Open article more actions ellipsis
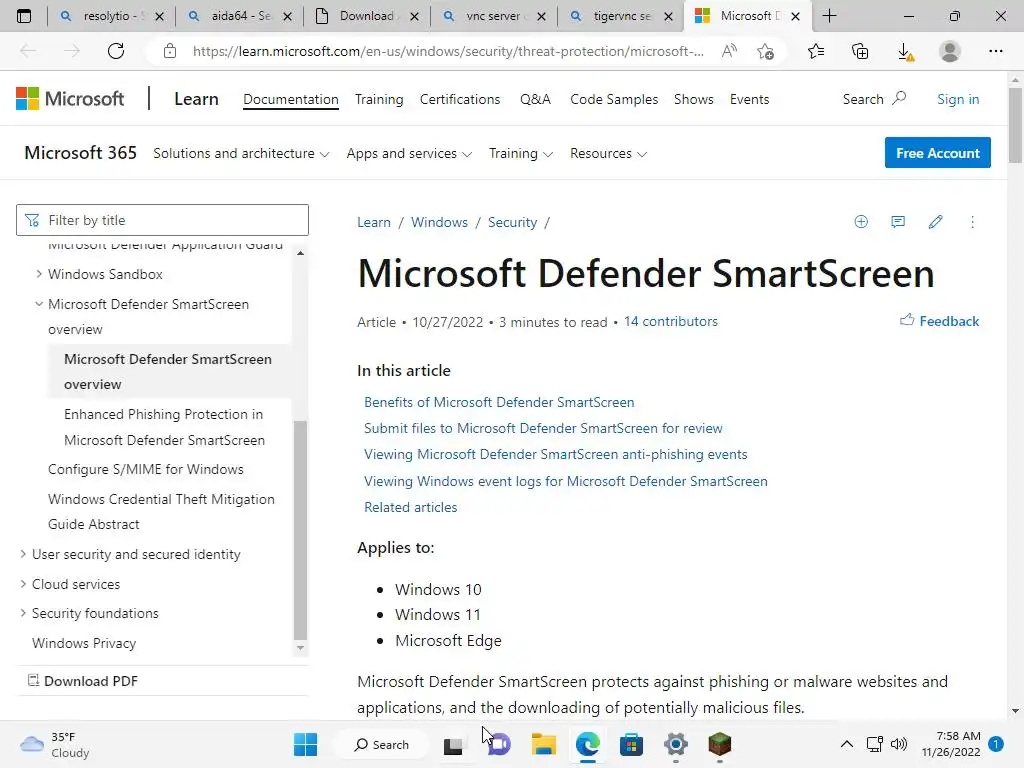Image resolution: width=1024 pixels, height=768 pixels. (972, 222)
